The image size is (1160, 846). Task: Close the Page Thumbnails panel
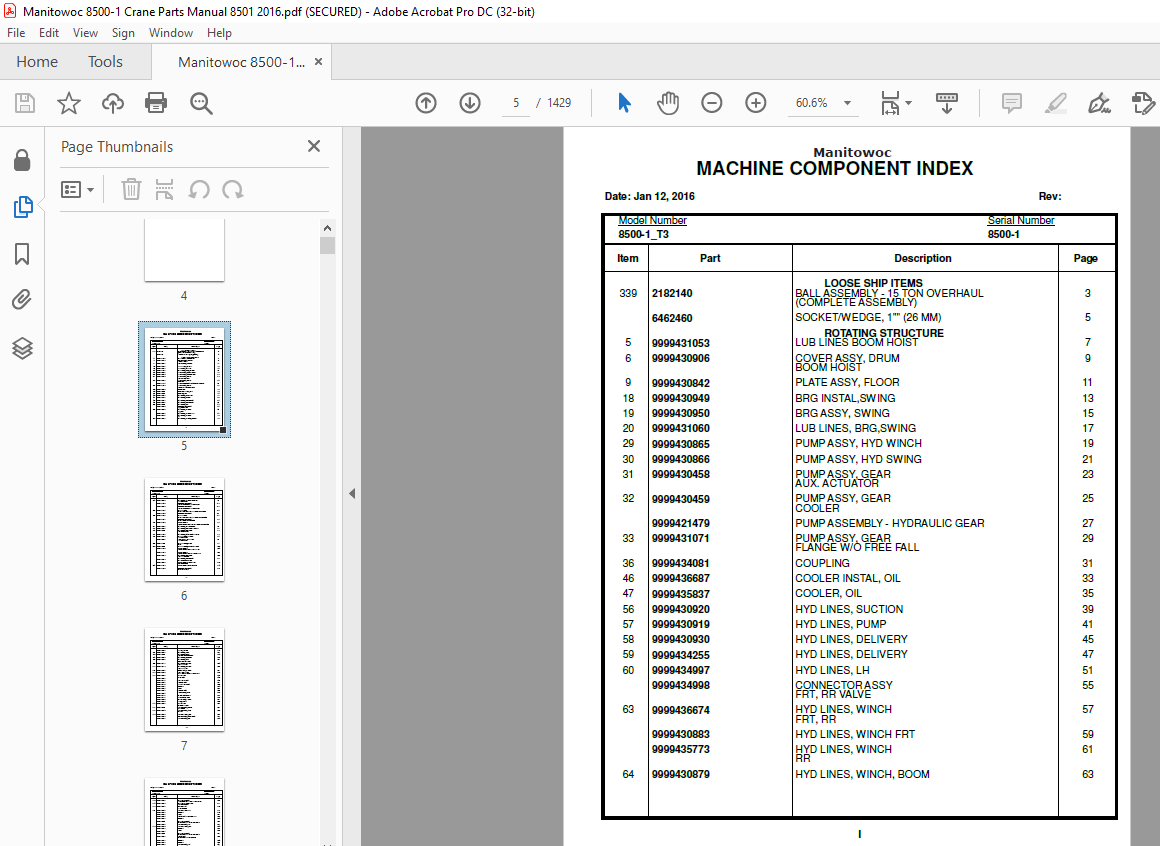coord(314,146)
